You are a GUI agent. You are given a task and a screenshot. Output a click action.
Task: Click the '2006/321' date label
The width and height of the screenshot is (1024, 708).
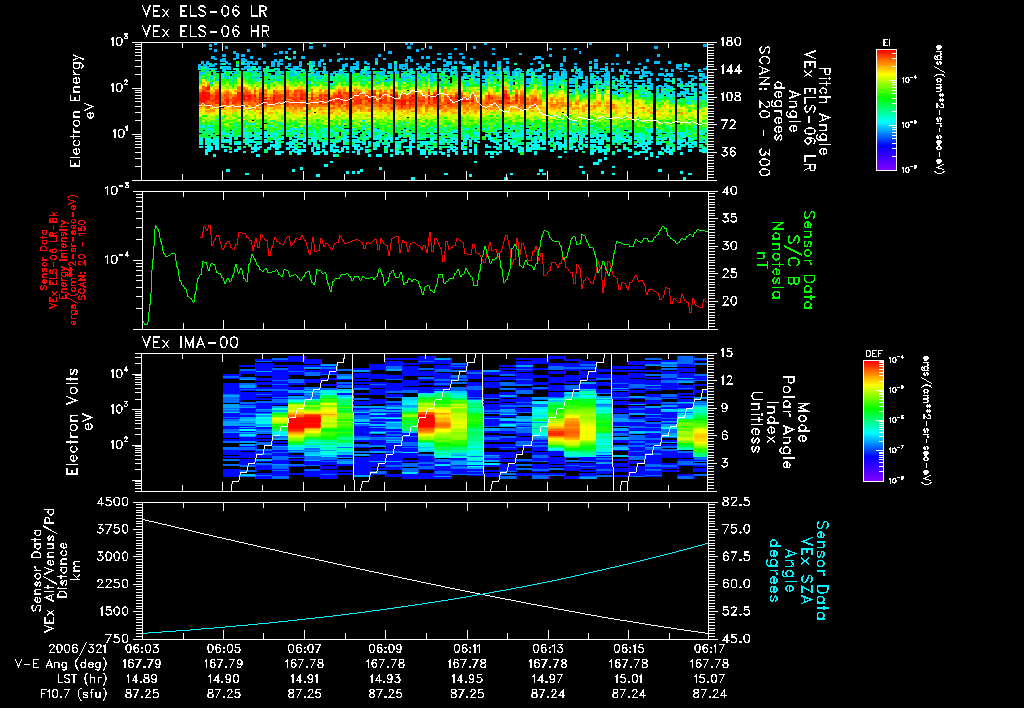tap(77, 650)
